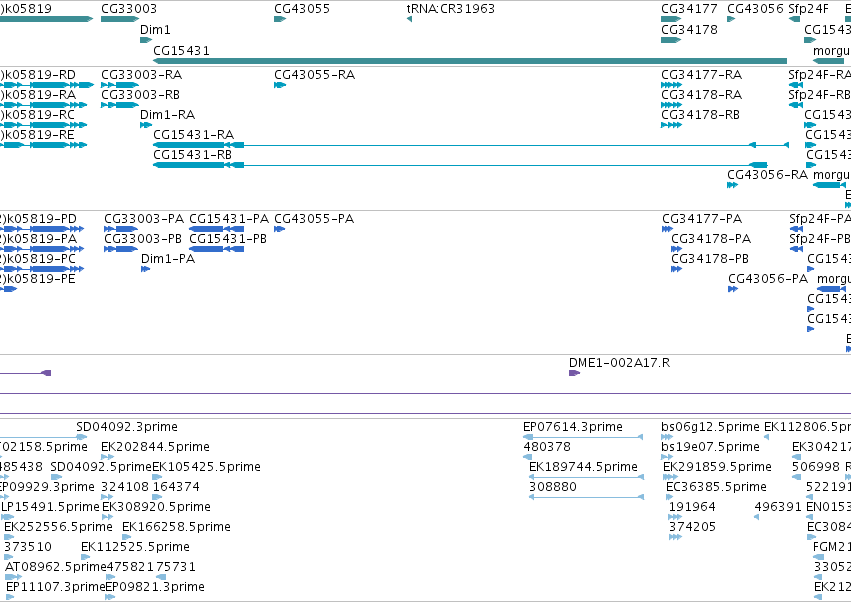Open the CG15431-RA transcript label
This screenshot has width=851, height=602.
(x=193, y=135)
